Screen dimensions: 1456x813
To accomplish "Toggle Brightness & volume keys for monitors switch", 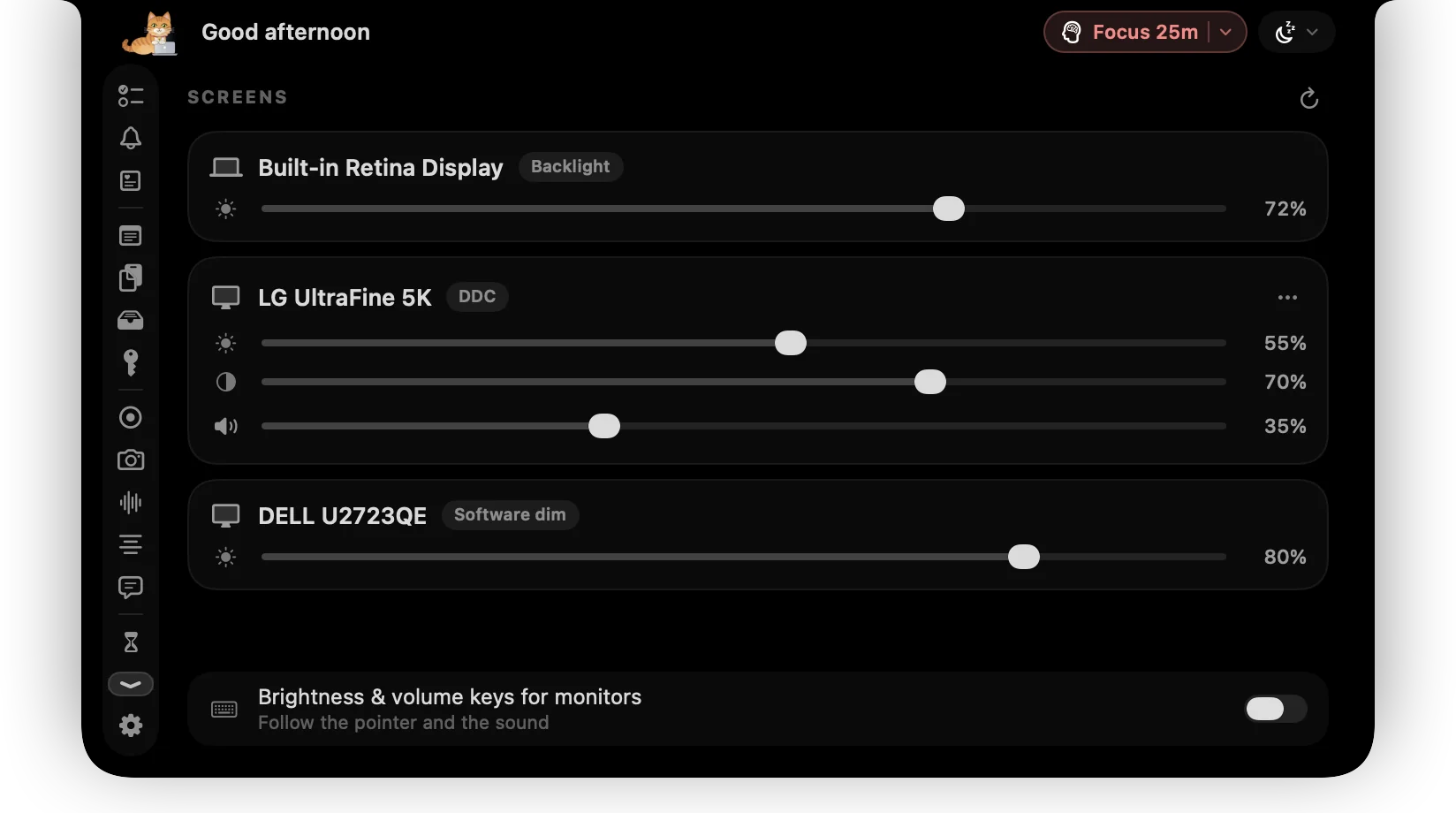I will (1276, 709).
